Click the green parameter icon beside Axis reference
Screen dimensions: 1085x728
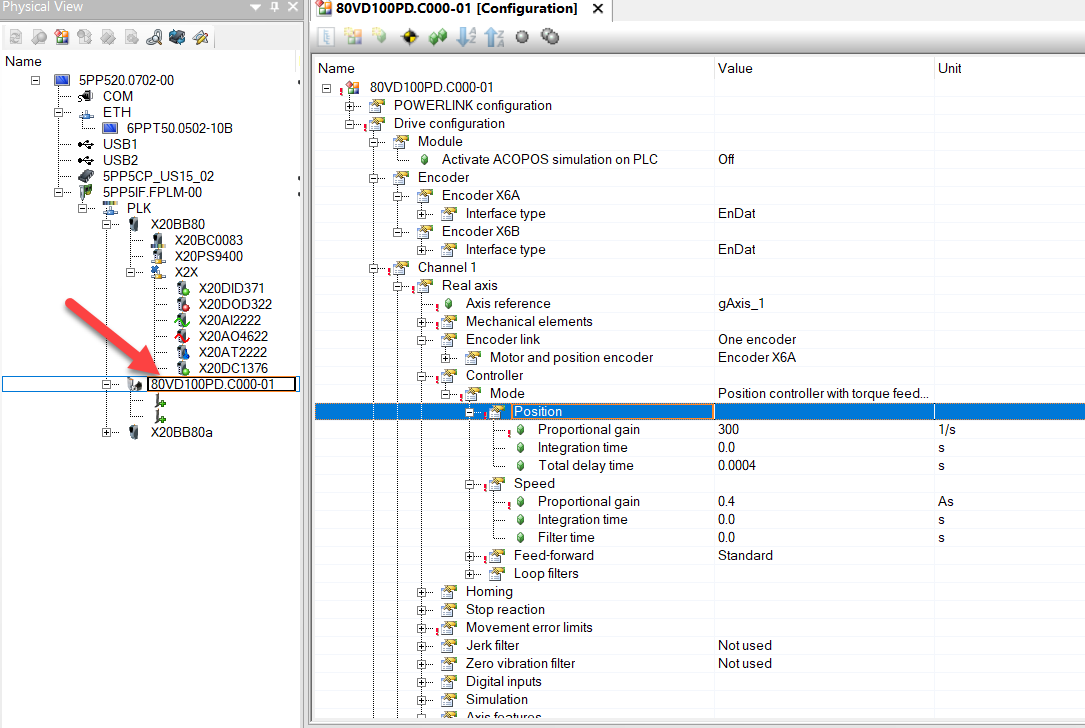click(x=448, y=304)
